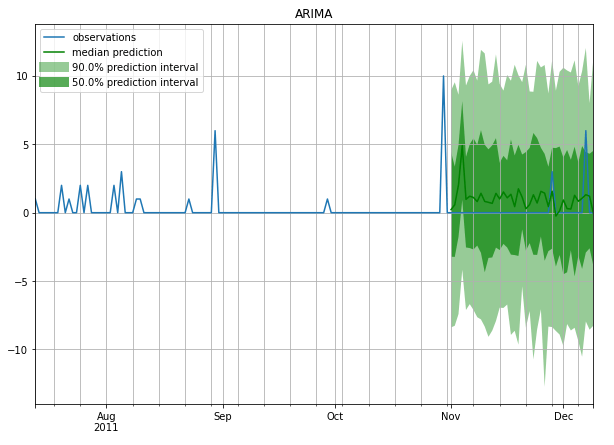The image size is (614, 445).
Task: Click the blue observations line sample in legend
Action: 54,38
